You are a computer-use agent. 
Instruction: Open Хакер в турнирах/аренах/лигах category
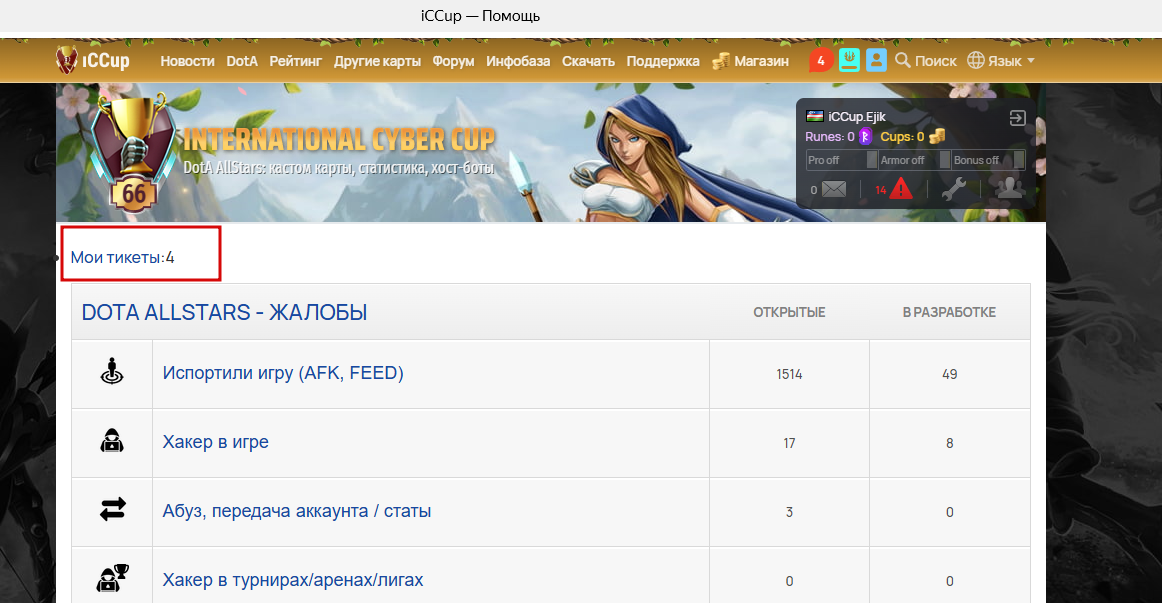[x=293, y=580]
